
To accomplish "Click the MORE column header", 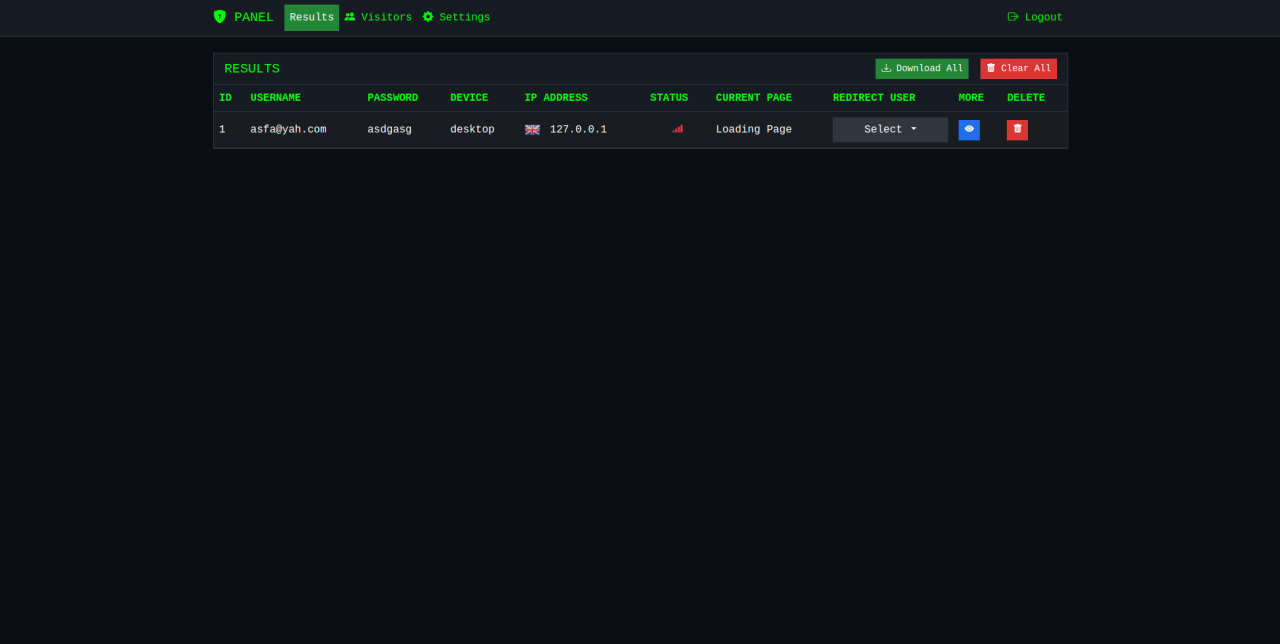I will tap(971, 98).
